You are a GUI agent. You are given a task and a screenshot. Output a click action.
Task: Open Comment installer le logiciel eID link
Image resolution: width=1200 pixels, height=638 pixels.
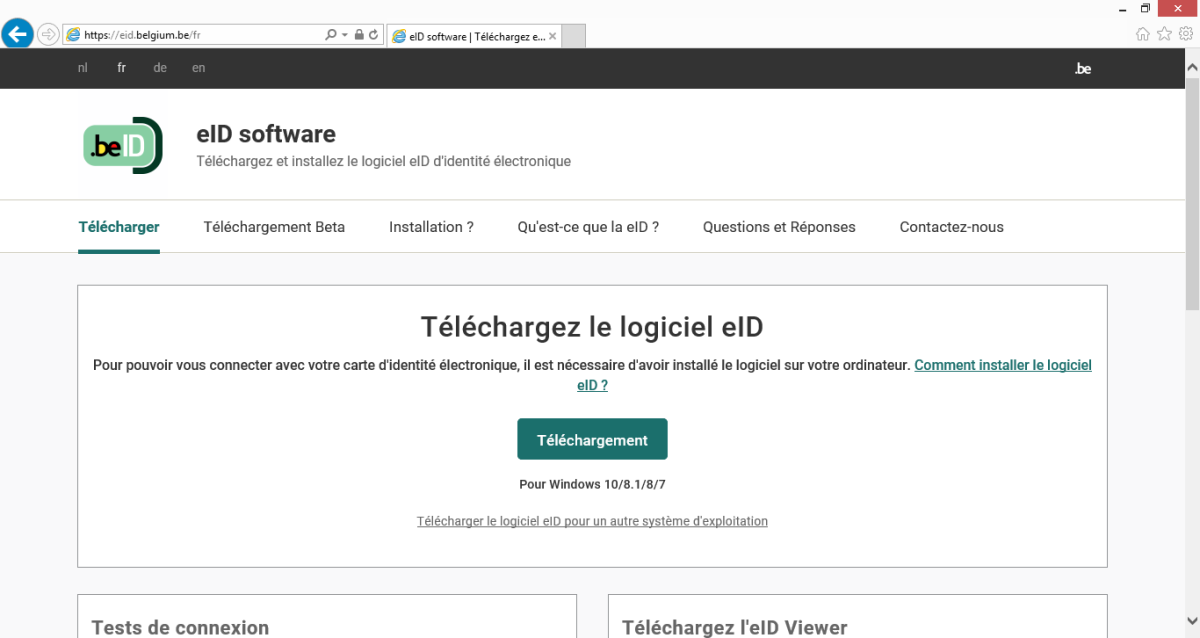pos(1003,366)
